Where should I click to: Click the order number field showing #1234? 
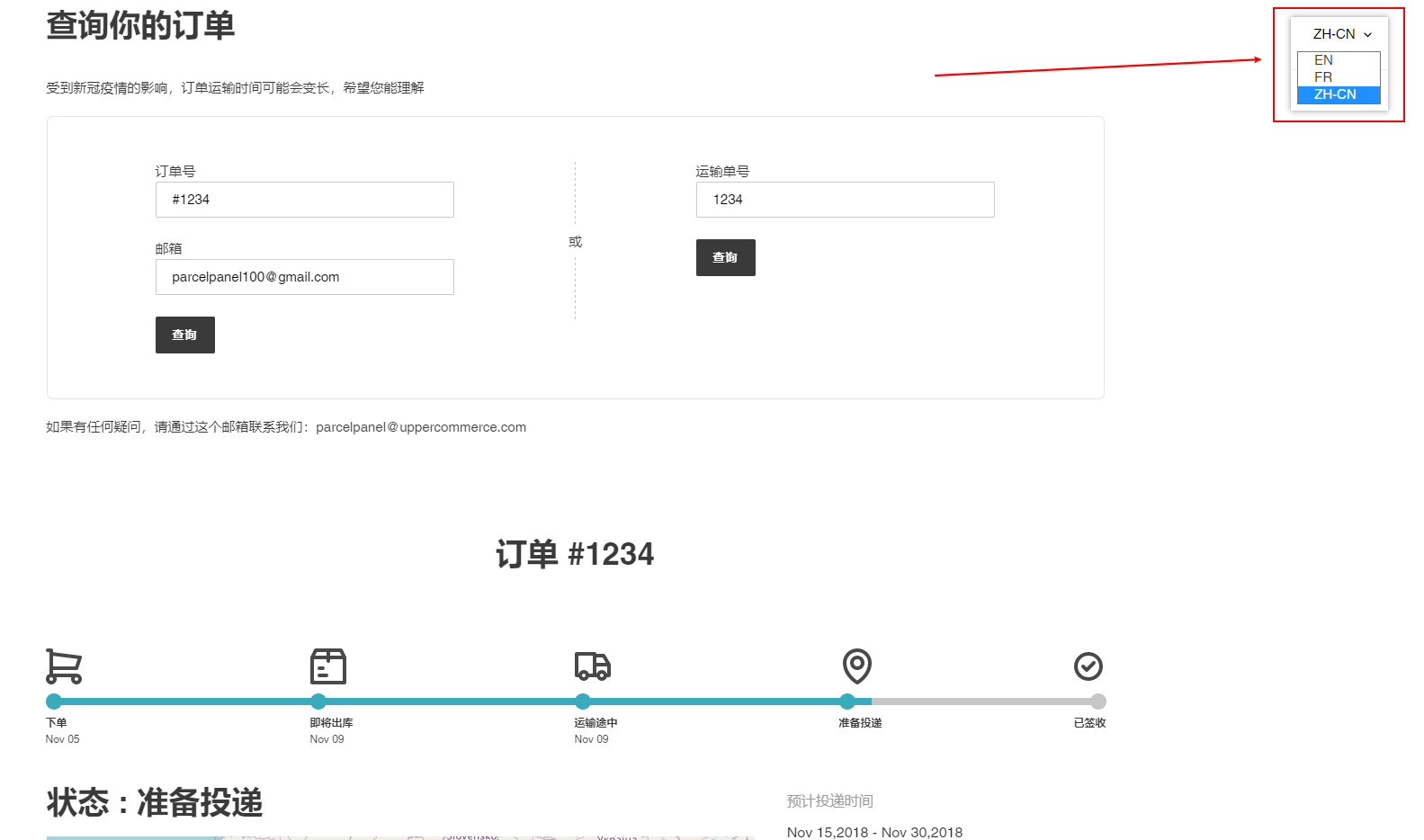[x=305, y=200]
